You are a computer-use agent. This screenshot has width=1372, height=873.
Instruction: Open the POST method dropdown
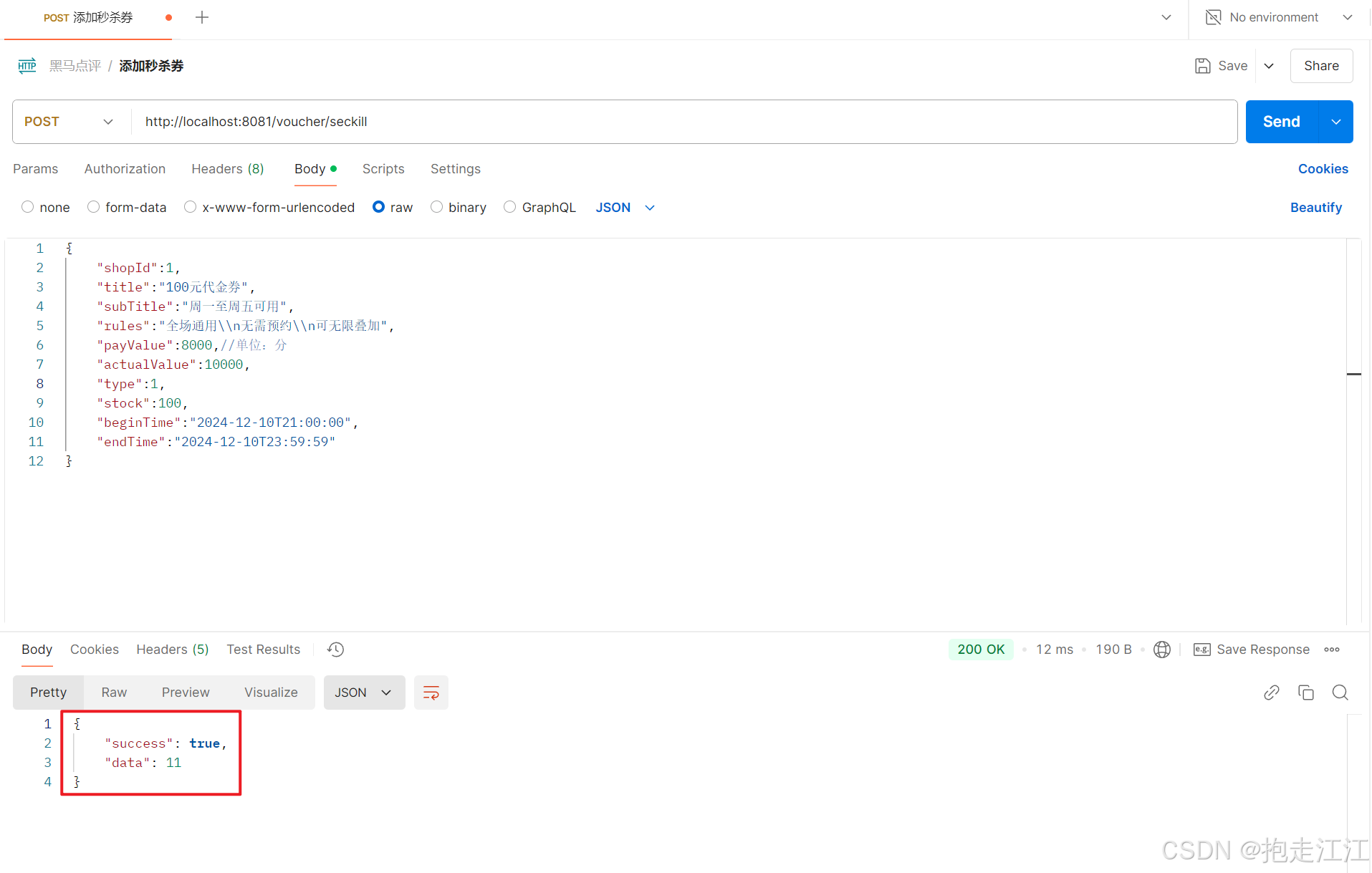click(71, 122)
